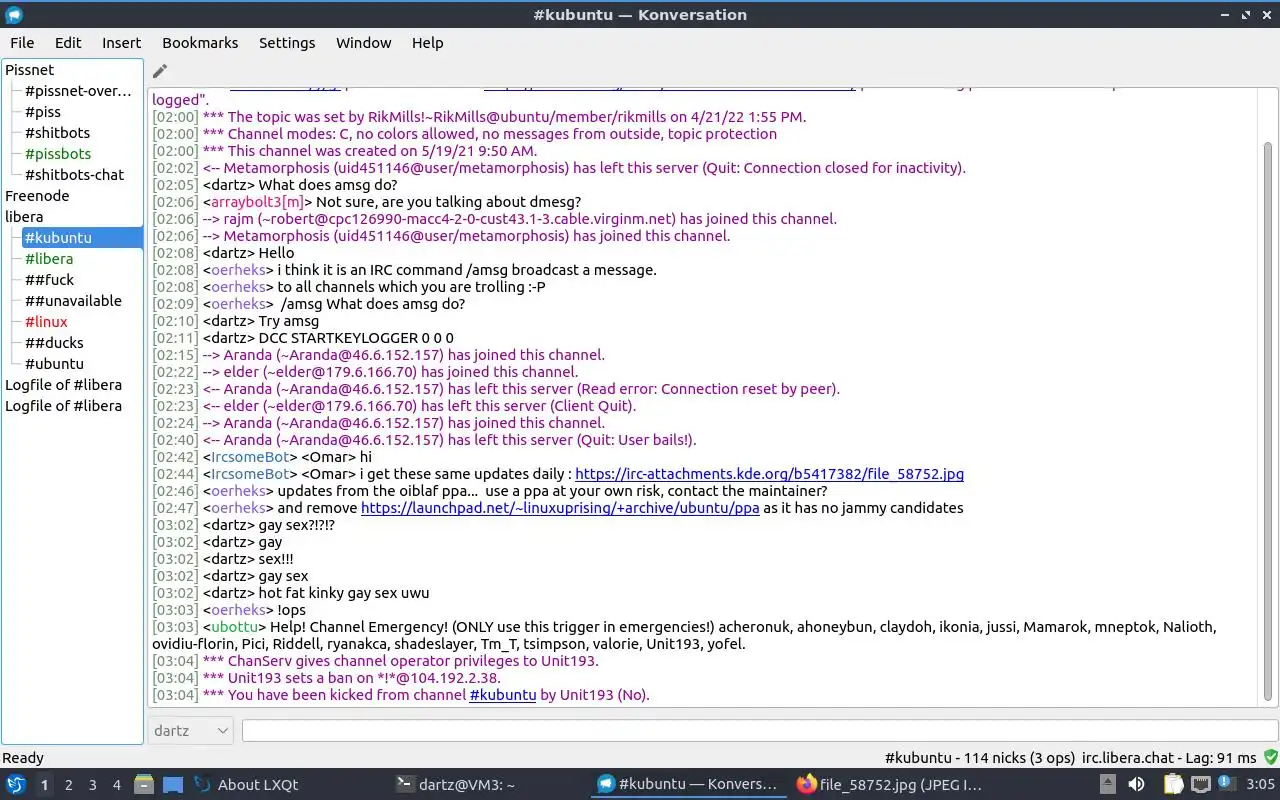Click the clipboard manager tray icon
Screen dimensions: 1280x800
(1173, 785)
